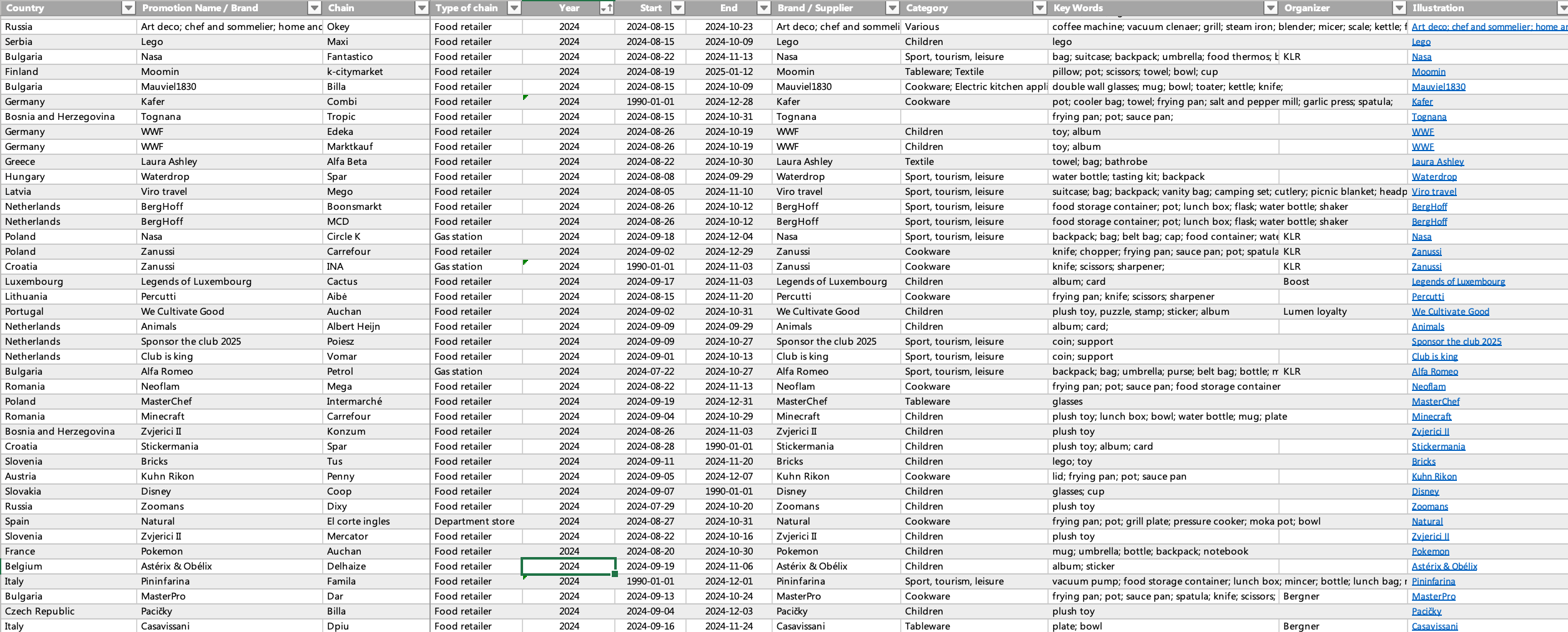Open the End date filter button
The width and height of the screenshot is (1568, 632).
coord(763,8)
